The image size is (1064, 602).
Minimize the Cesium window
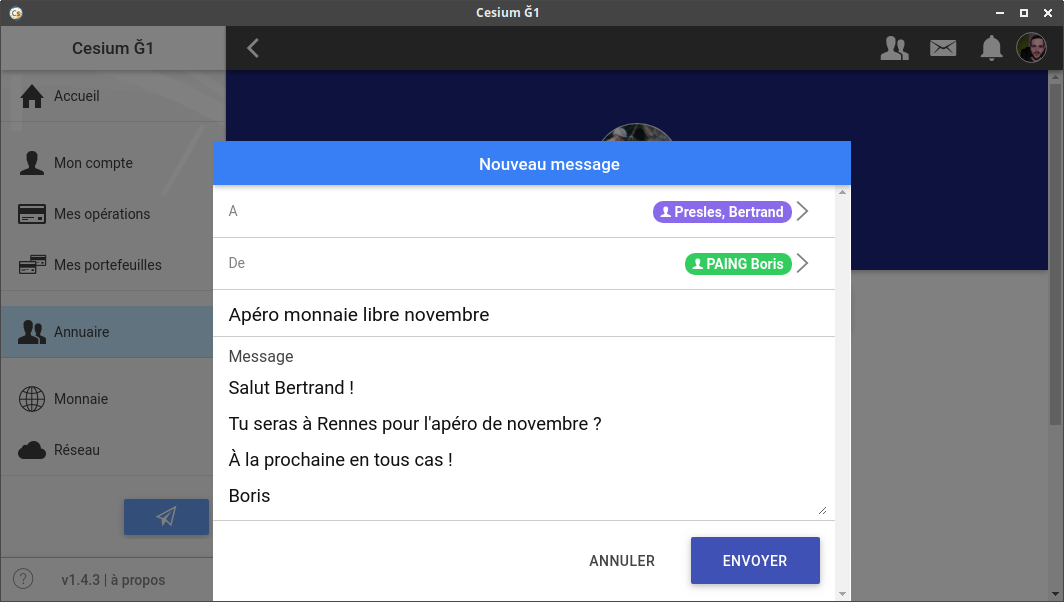[1000, 13]
